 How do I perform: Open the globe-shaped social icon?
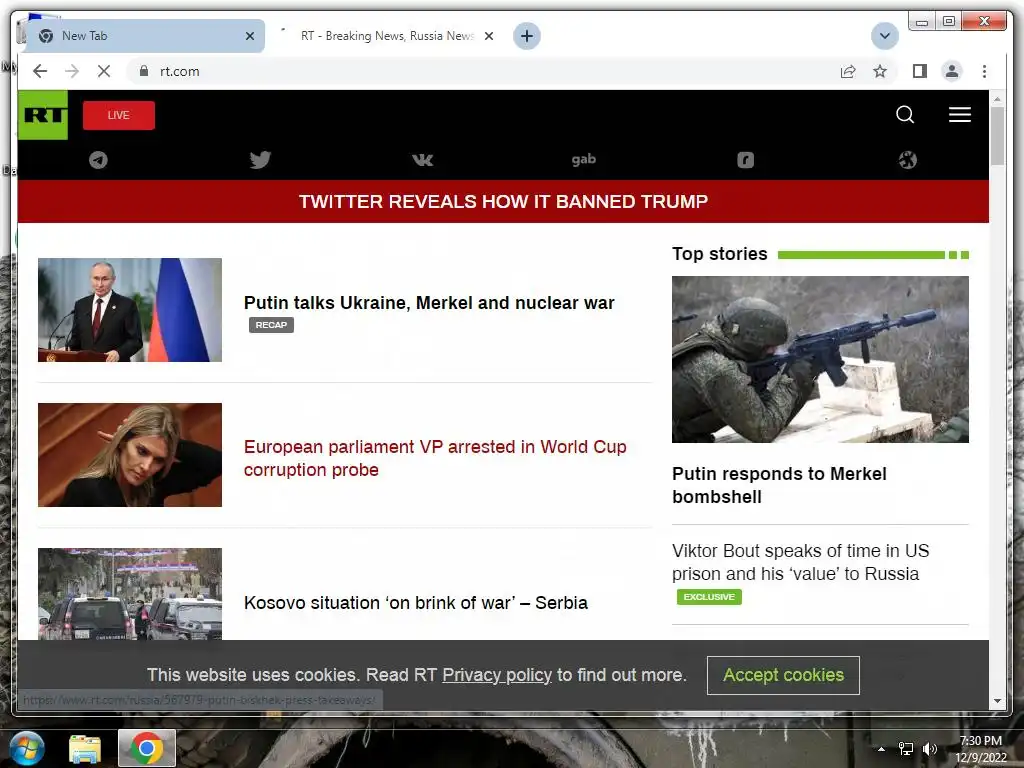[907, 160]
